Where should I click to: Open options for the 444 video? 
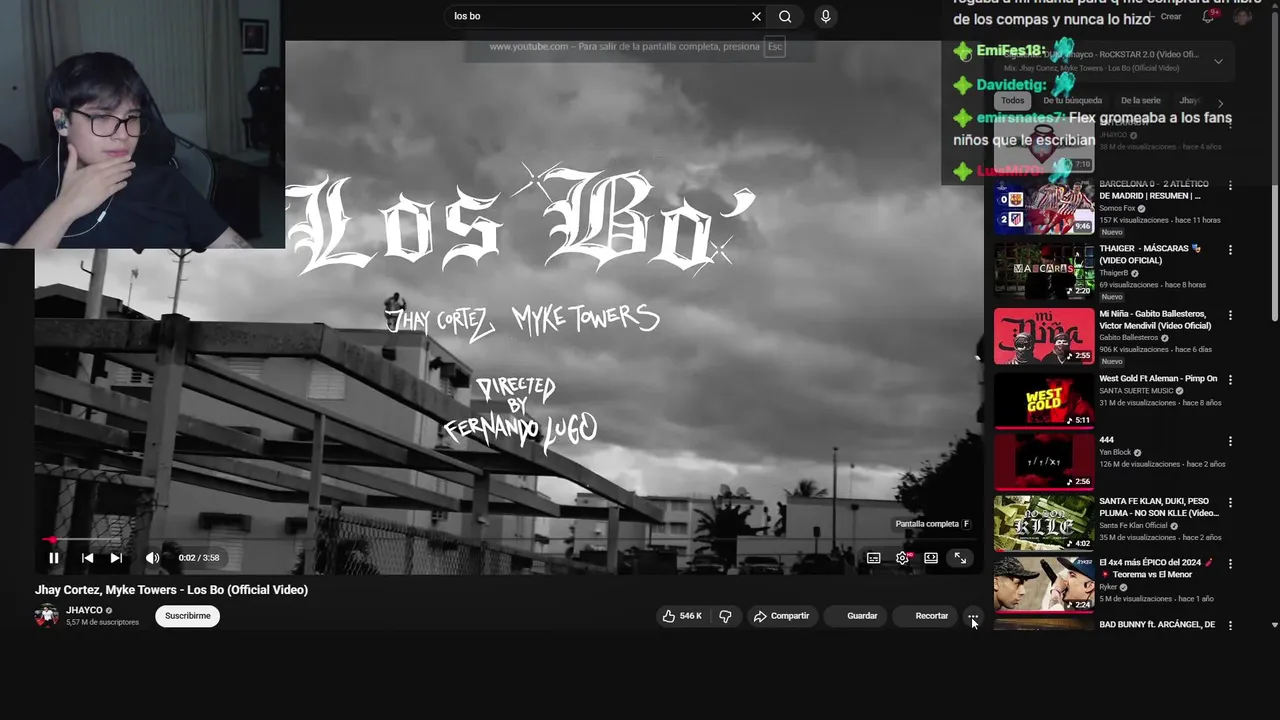pyautogui.click(x=1230, y=441)
